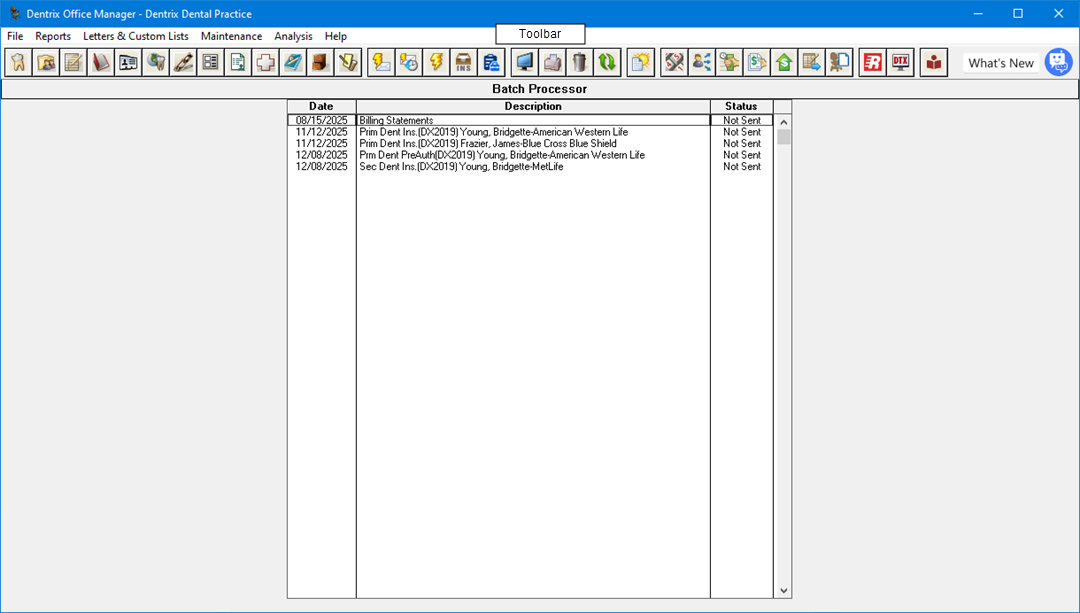Screen dimensions: 1080x613
Task: Select the Billing Statements batch row
Action: pos(532,120)
